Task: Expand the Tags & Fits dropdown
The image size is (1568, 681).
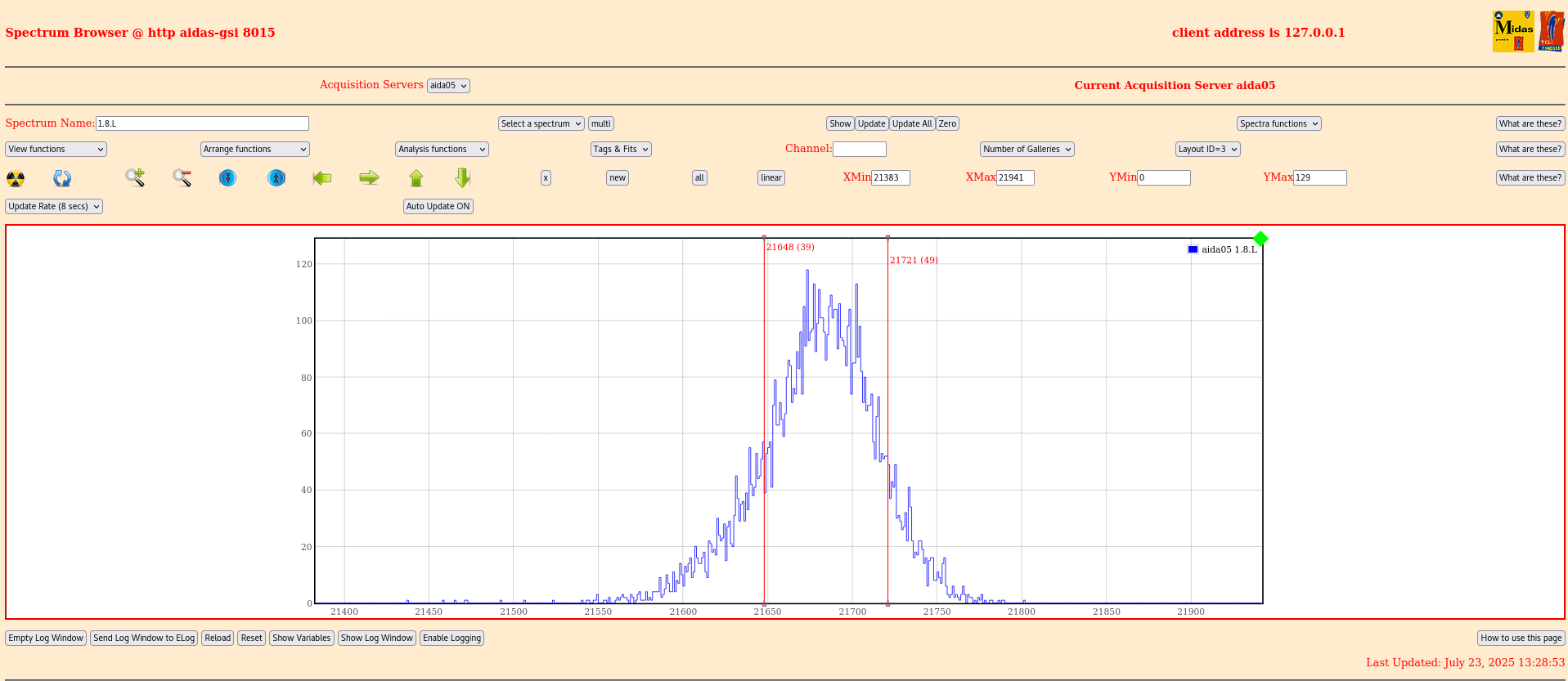Action: 621,149
